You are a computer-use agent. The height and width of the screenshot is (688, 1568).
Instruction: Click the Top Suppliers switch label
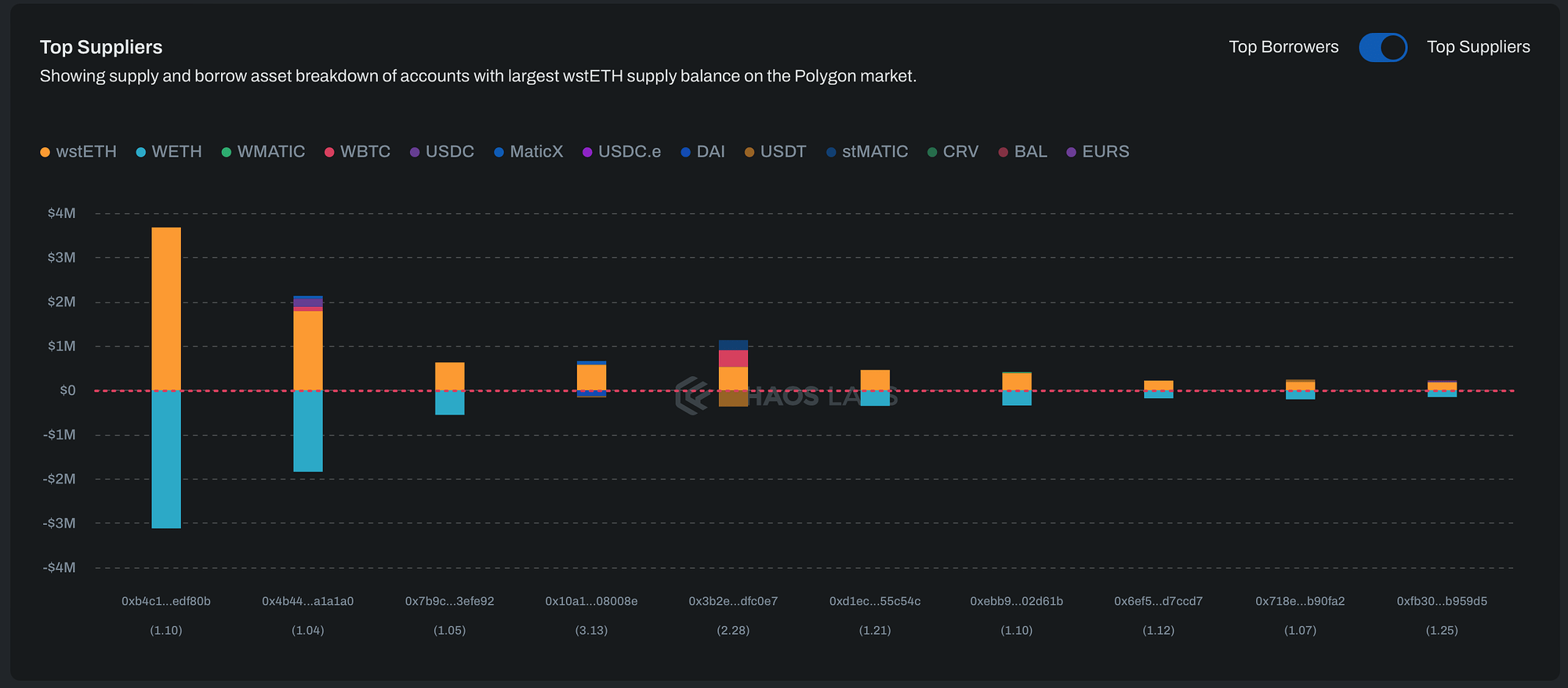1478,47
